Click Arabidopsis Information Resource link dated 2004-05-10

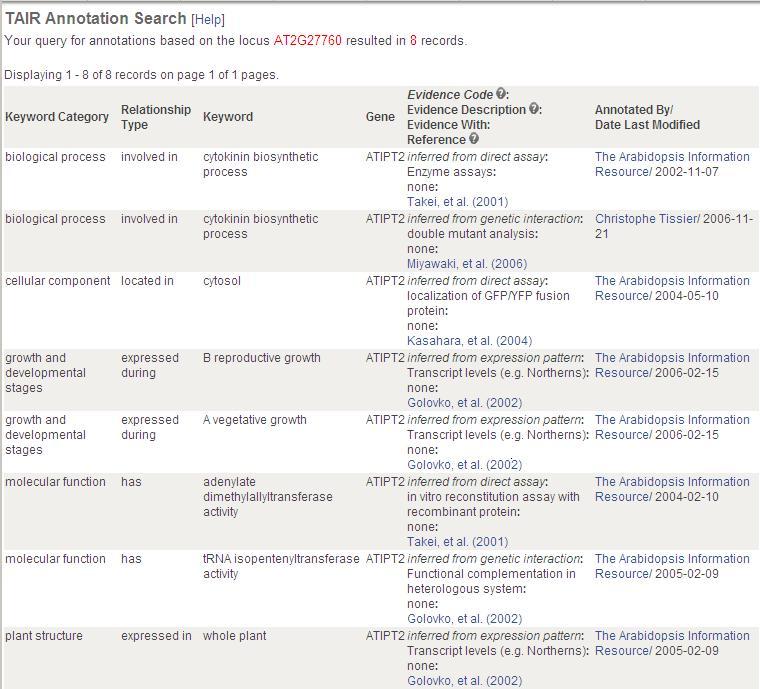[x=672, y=288]
